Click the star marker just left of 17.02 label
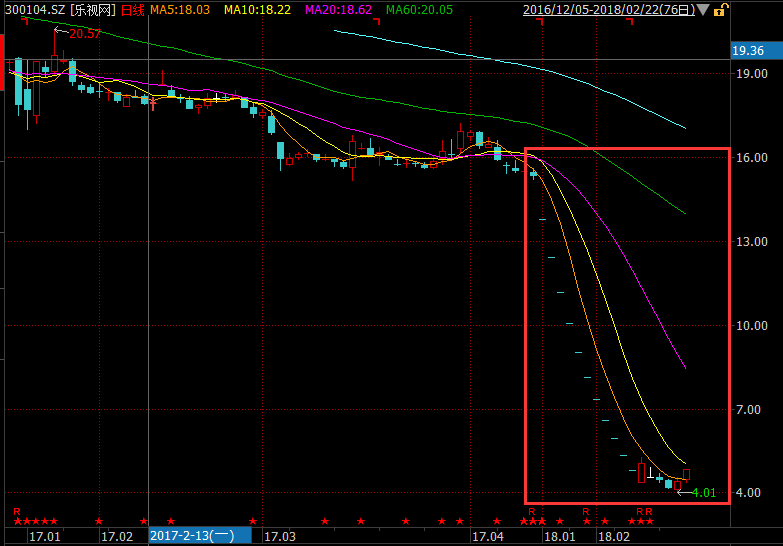Screen dimensions: 783x546 point(99,522)
